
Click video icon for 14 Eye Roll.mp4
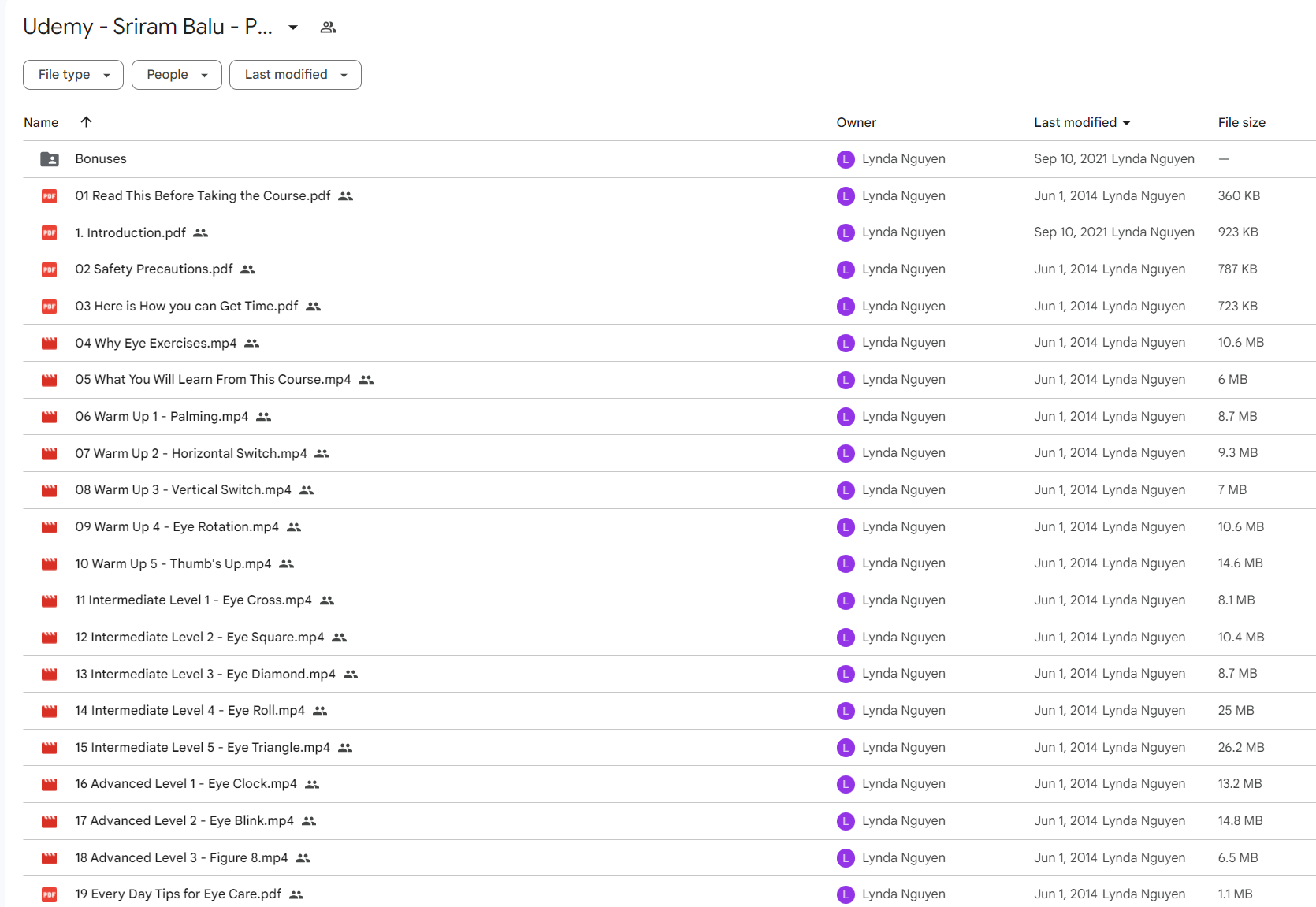coord(50,711)
